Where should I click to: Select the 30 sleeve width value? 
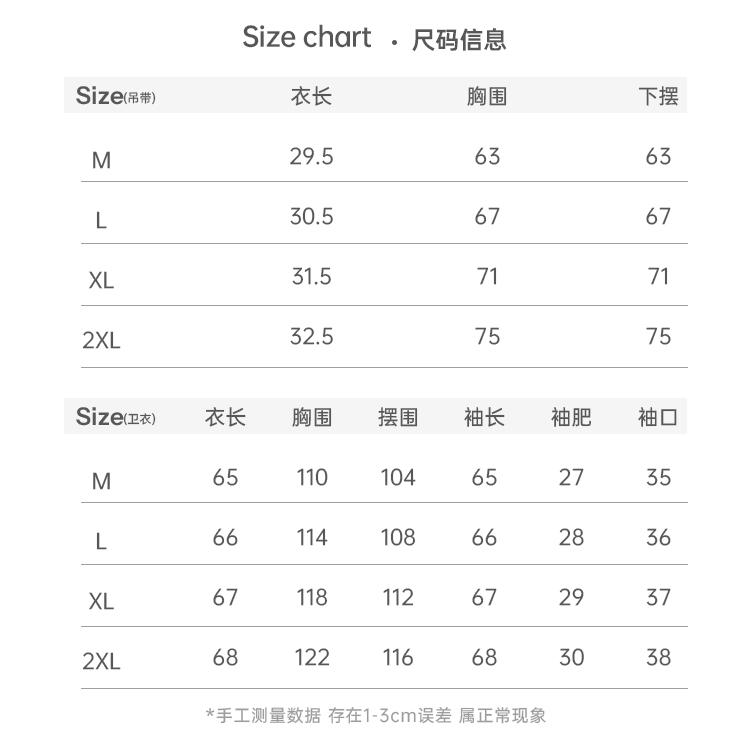pyautogui.click(x=571, y=658)
